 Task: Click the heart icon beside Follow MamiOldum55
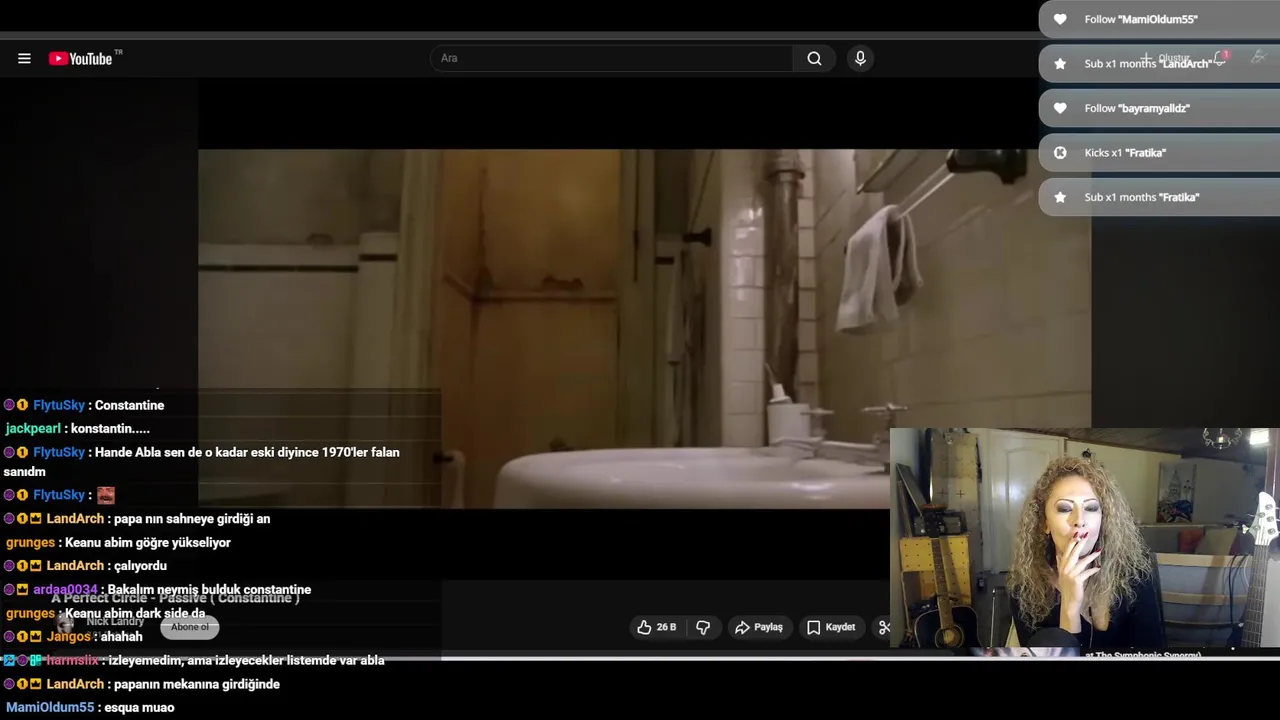pos(1060,19)
